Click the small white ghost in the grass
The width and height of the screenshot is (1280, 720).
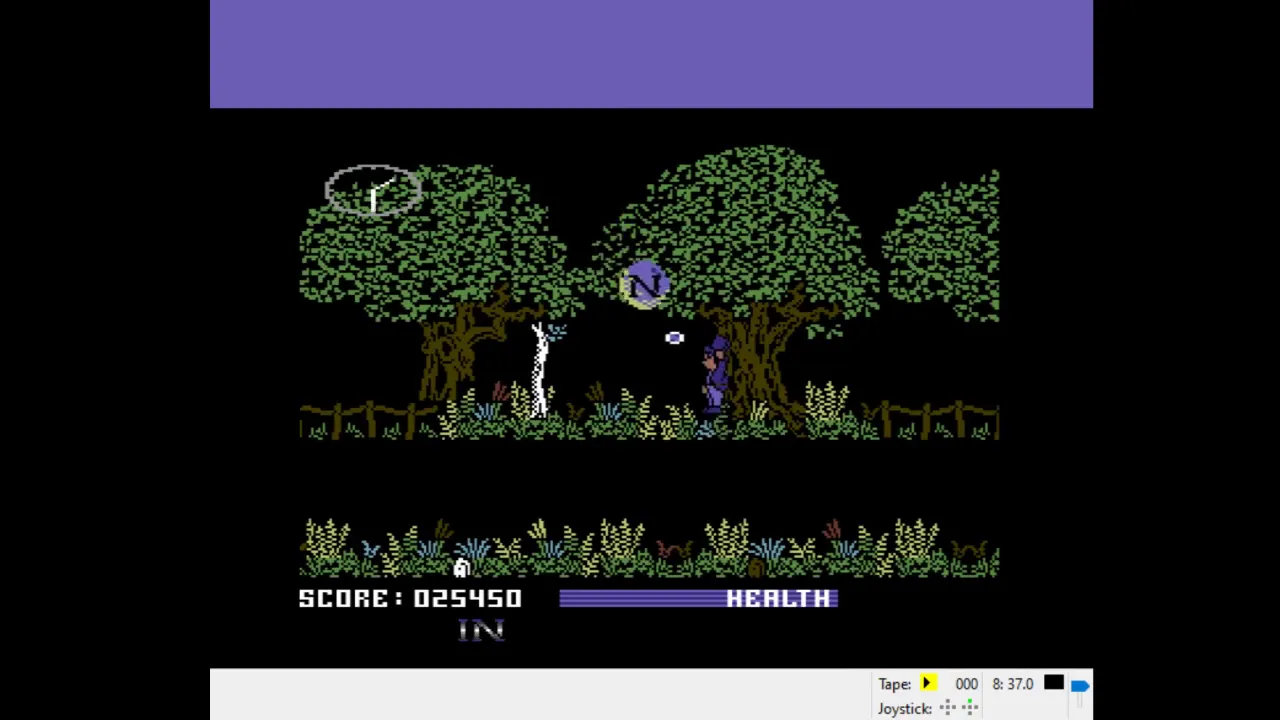tap(461, 568)
